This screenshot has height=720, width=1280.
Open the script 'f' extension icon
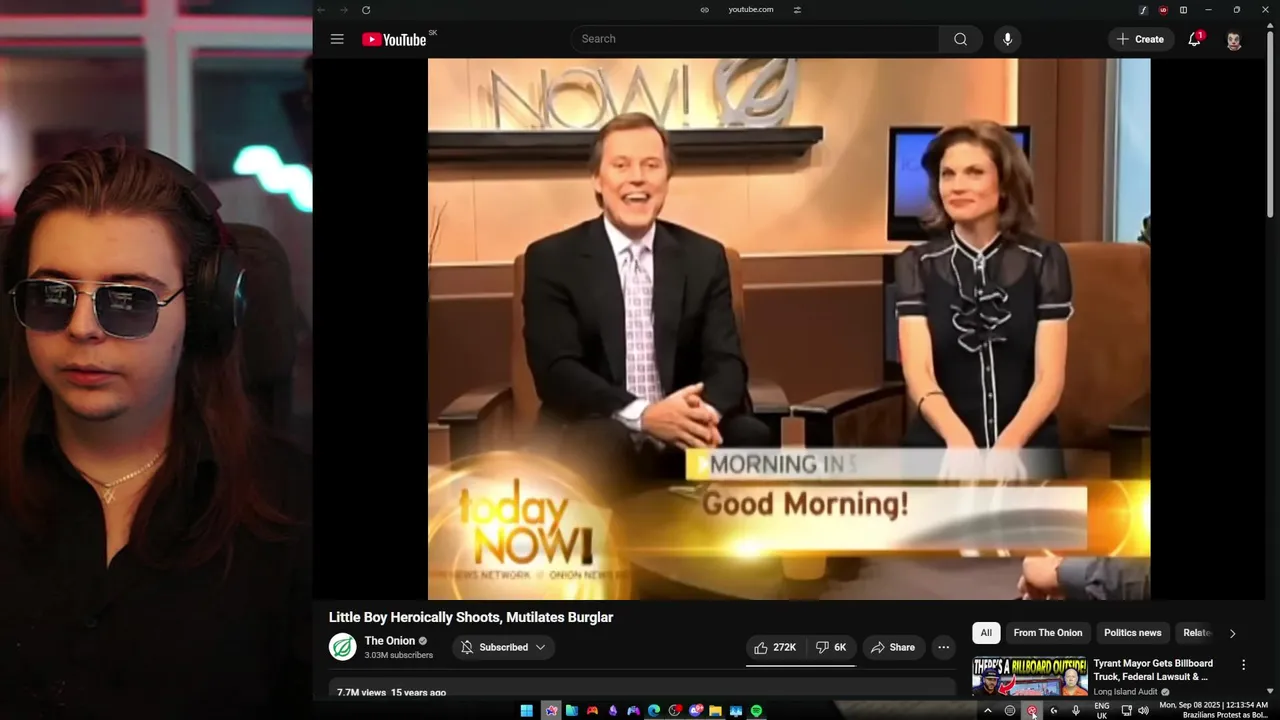pos(1143,10)
